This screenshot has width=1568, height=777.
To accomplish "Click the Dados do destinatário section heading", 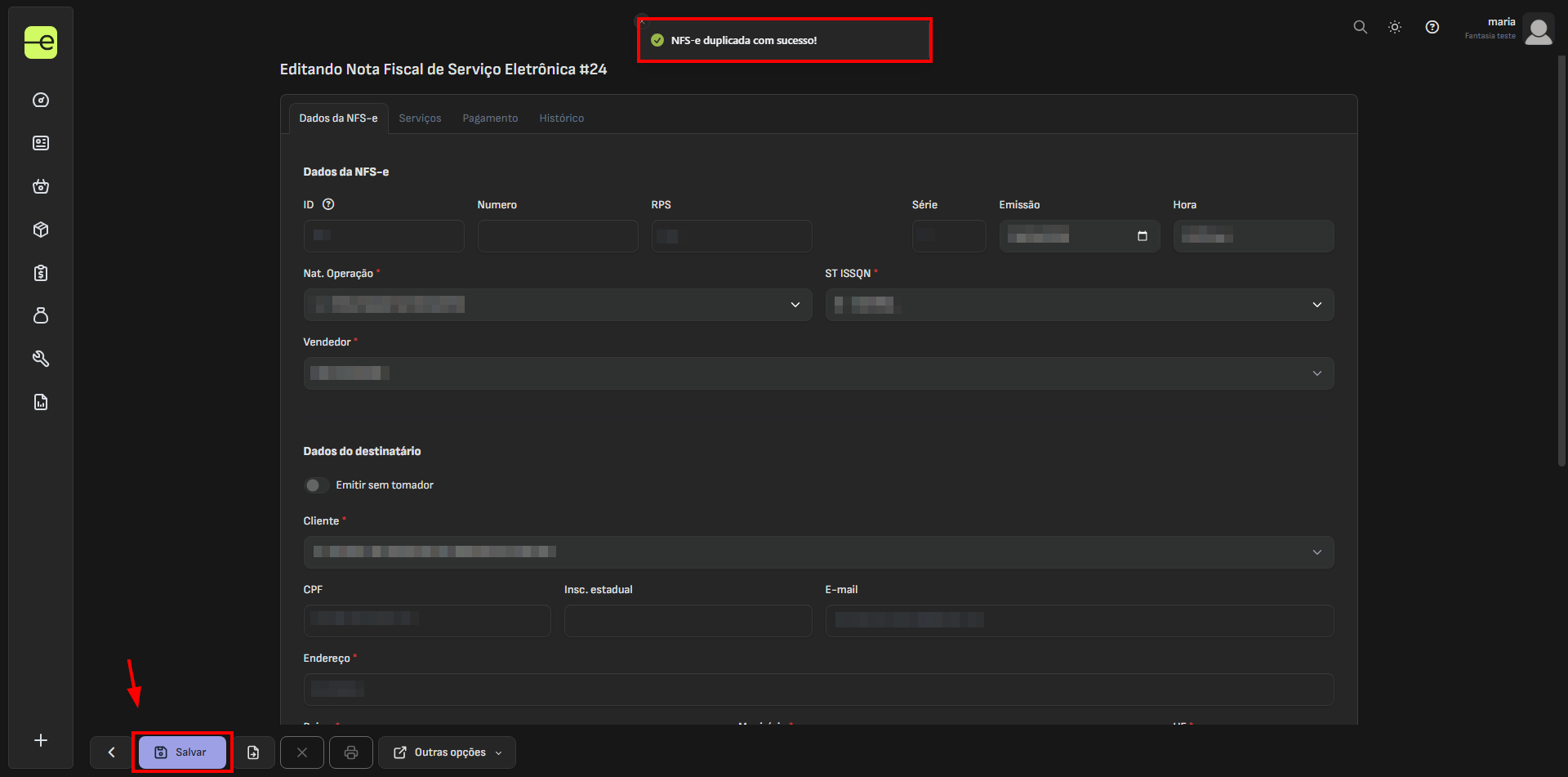I will click(362, 451).
